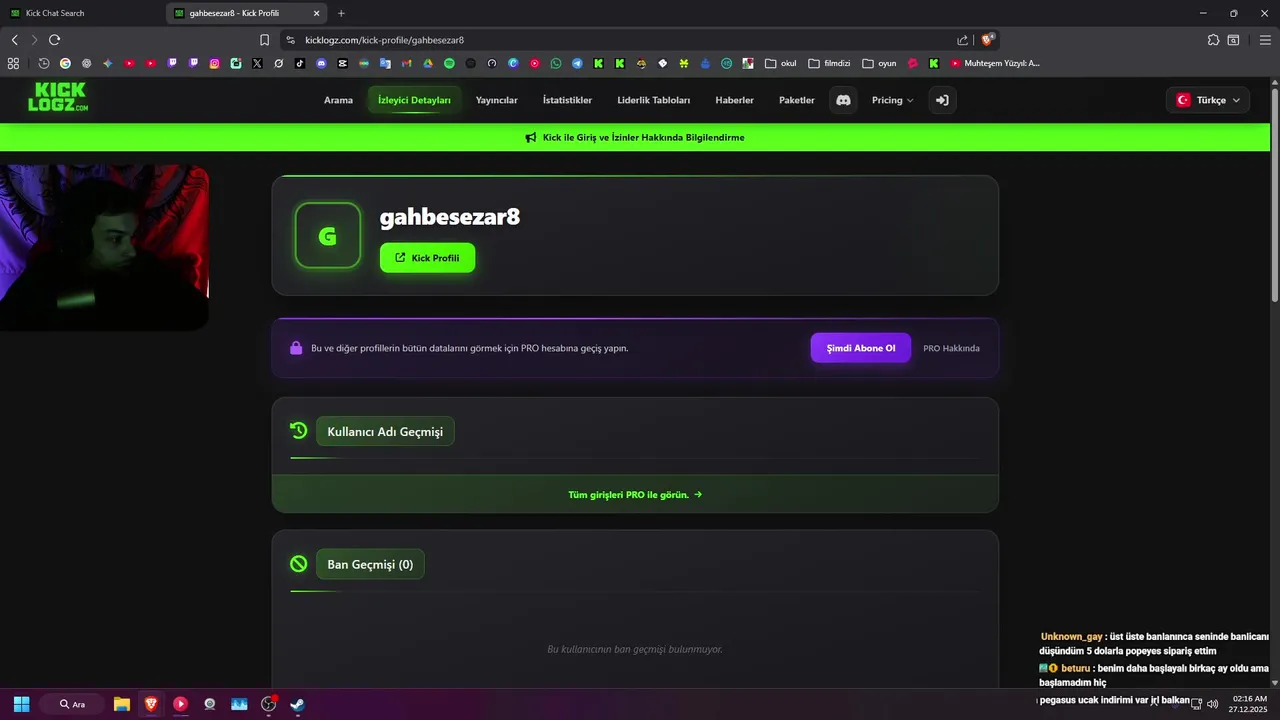
Task: Open Steam from the taskbar
Action: click(x=297, y=704)
